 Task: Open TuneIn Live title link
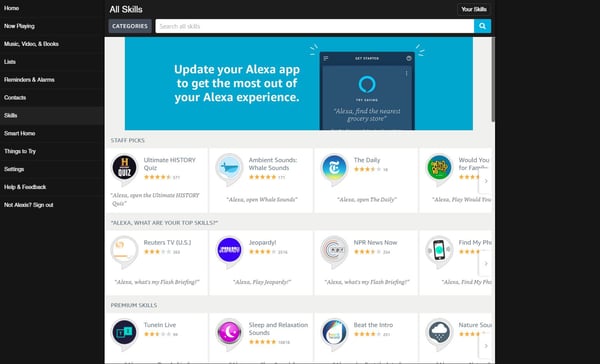[160, 325]
